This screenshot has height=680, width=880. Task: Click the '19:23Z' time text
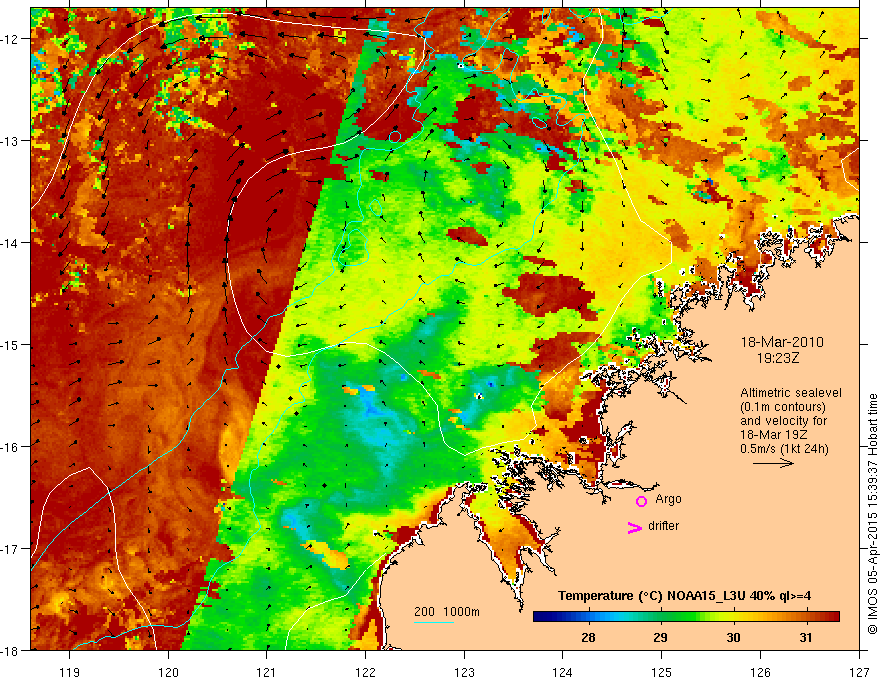(778, 358)
